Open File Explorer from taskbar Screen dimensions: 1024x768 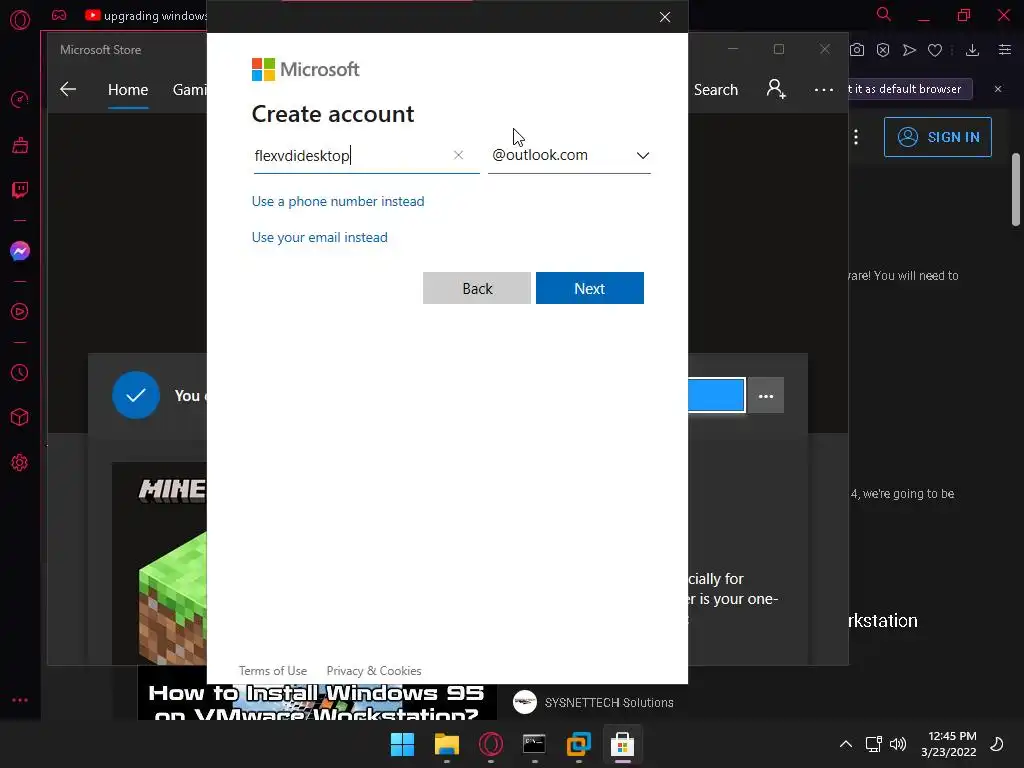pyautogui.click(x=447, y=744)
